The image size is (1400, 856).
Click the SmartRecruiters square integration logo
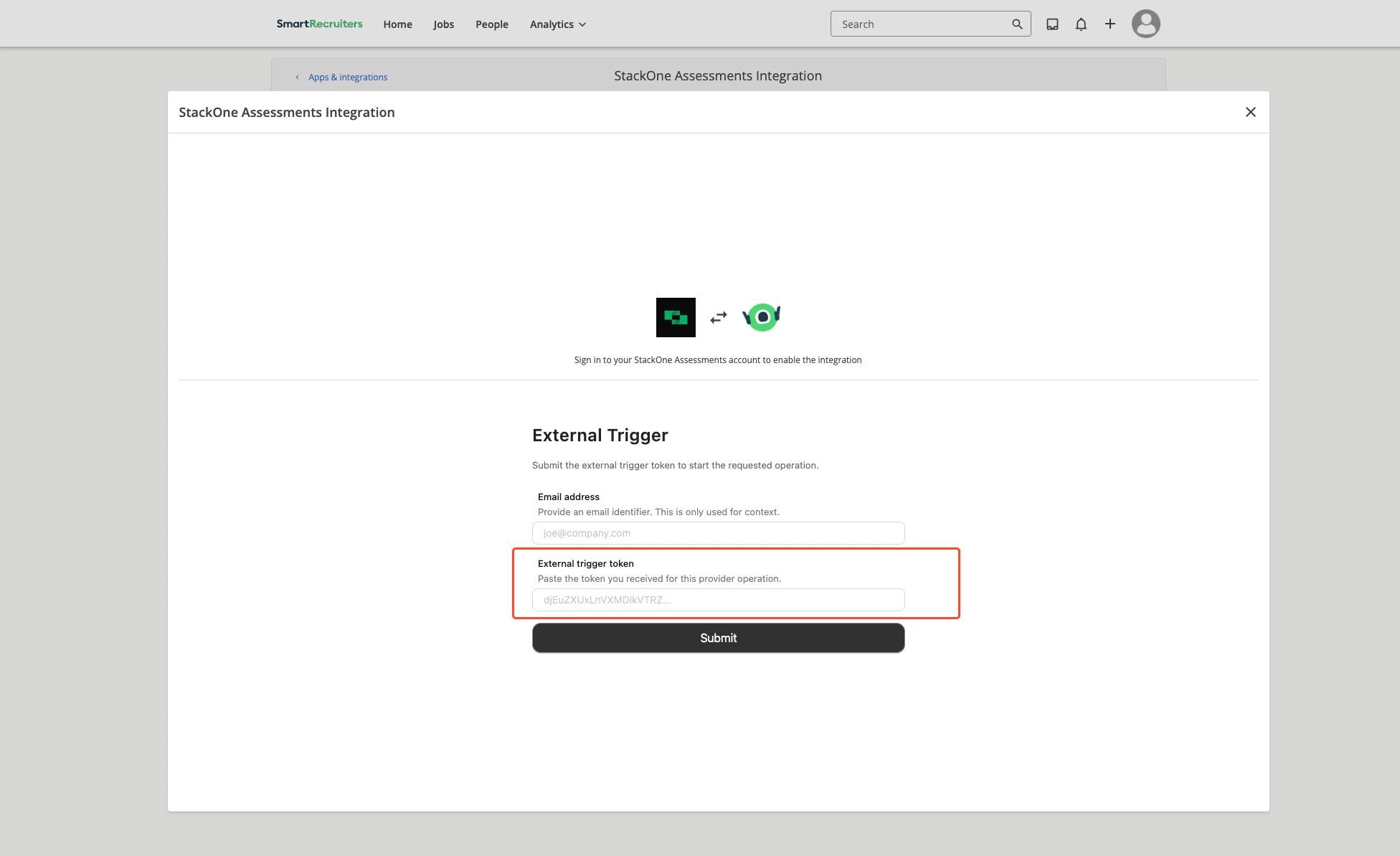675,316
